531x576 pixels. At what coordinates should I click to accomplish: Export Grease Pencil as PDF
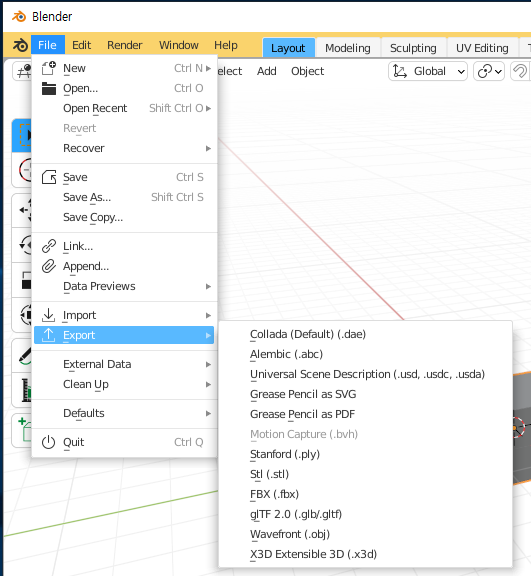(365, 414)
